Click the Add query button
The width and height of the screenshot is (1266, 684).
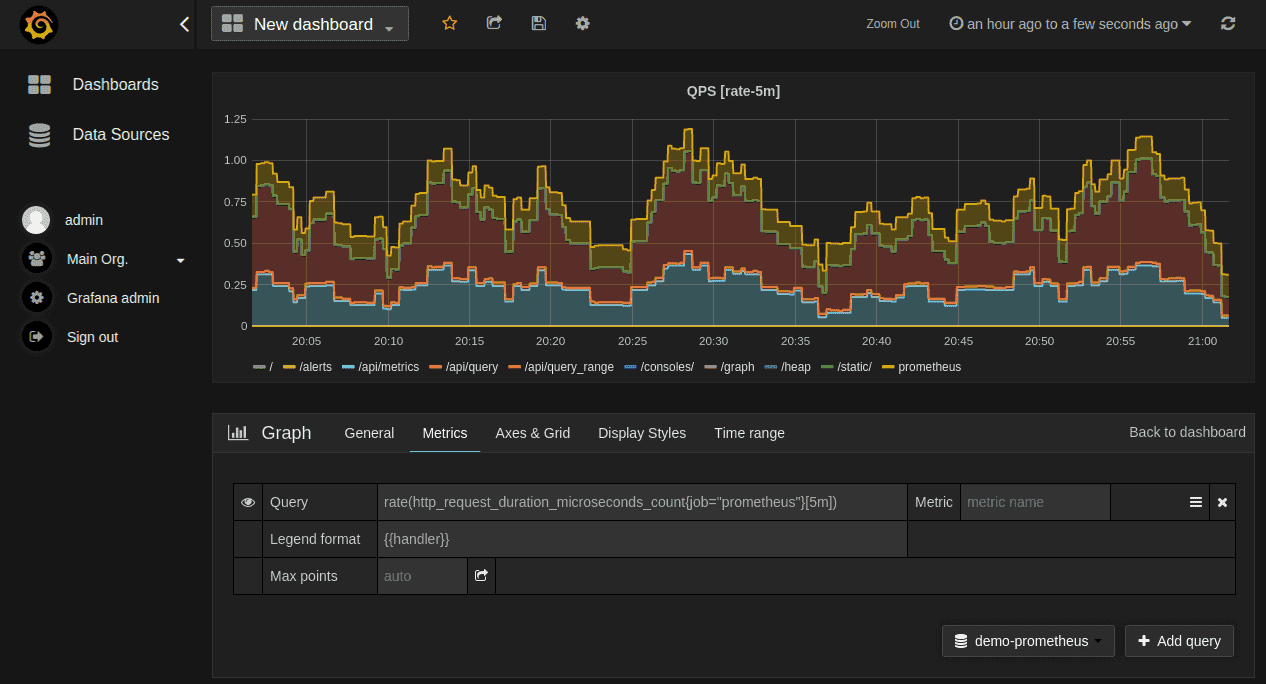point(1179,641)
